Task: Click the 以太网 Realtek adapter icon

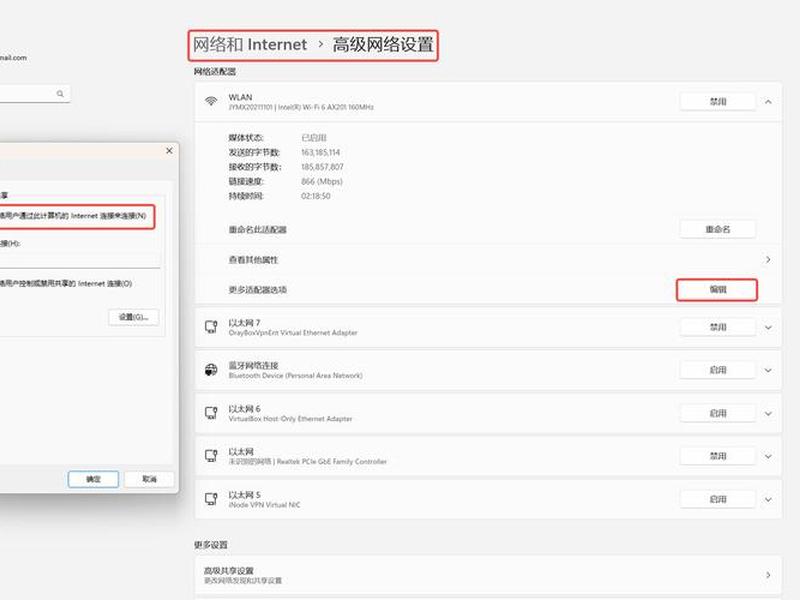Action: point(211,456)
